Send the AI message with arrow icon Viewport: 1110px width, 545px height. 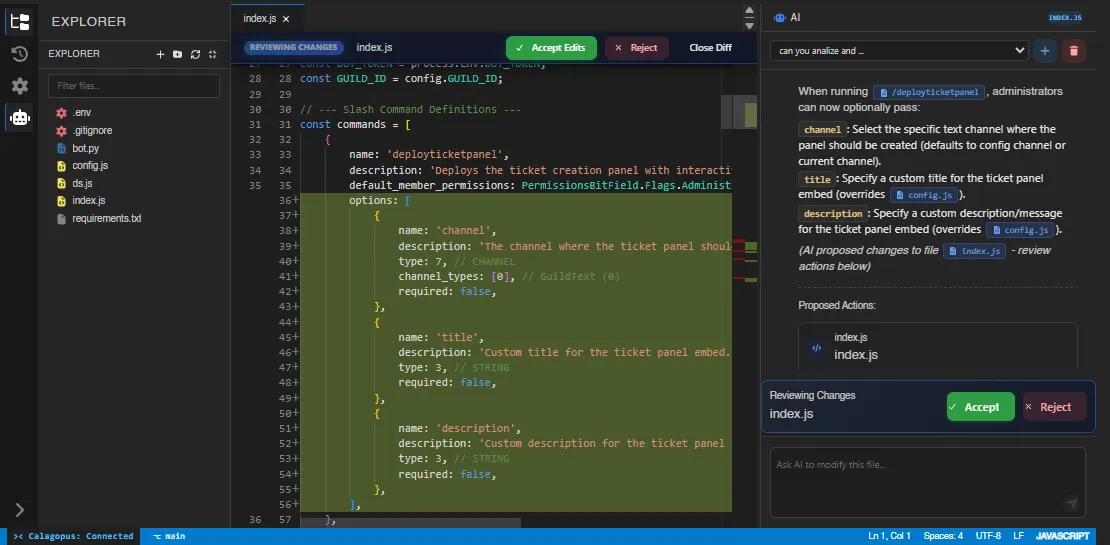[1072, 503]
